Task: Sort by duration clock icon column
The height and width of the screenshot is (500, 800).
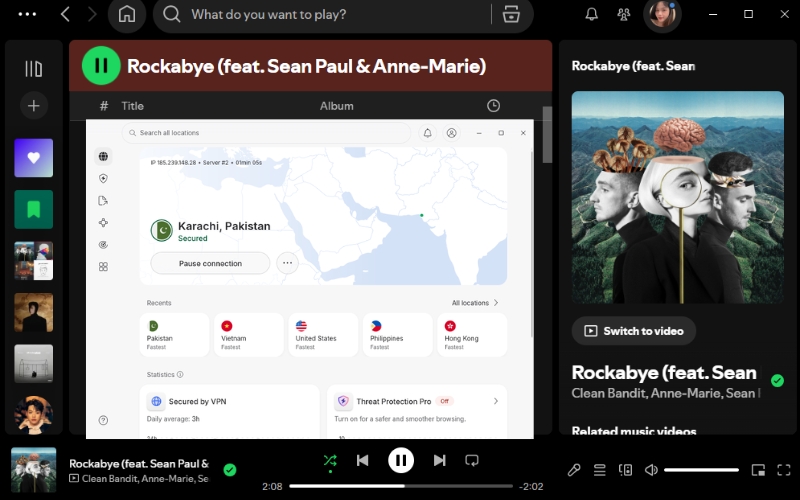Action: click(x=493, y=106)
